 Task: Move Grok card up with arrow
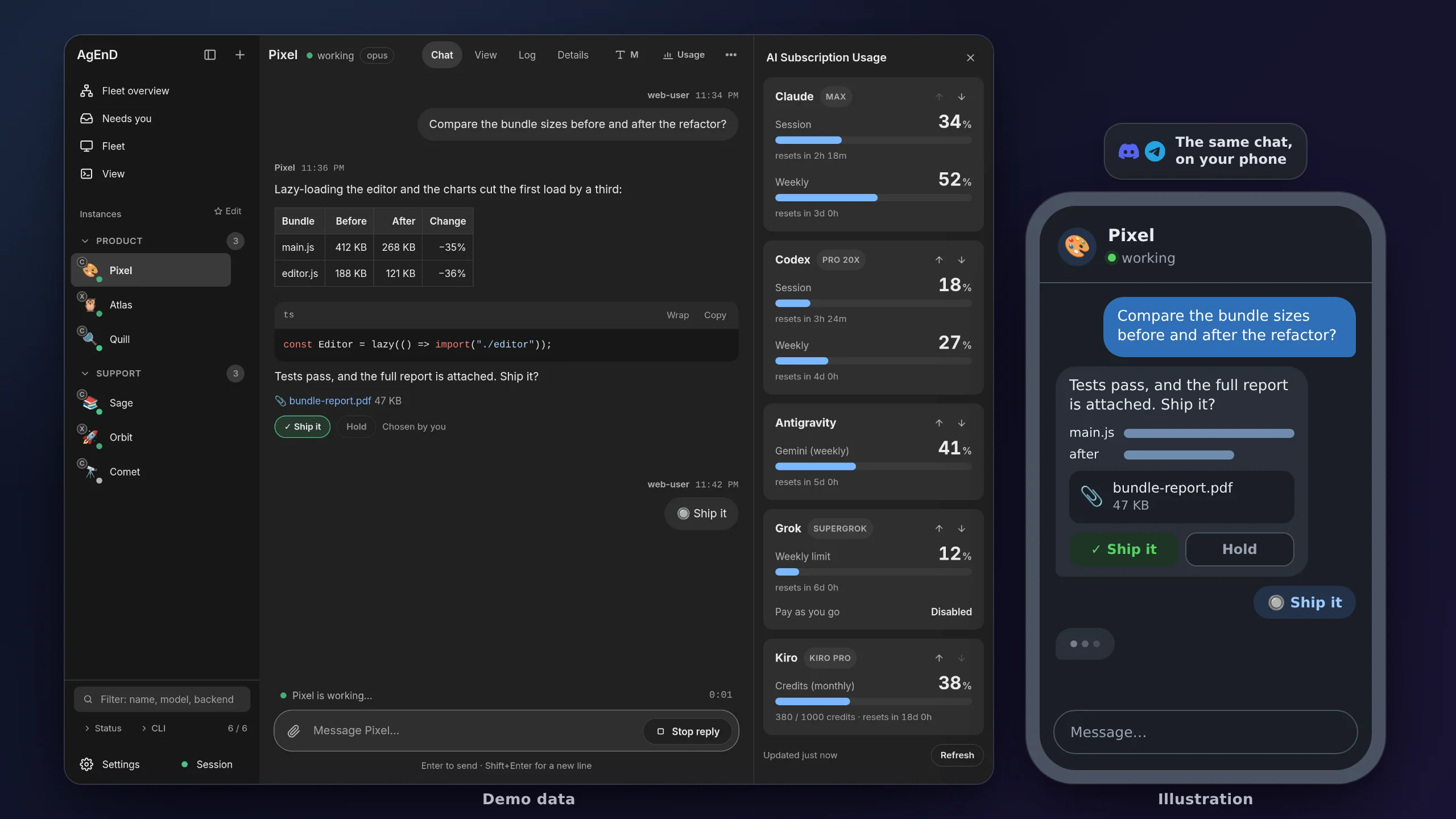[x=939, y=529]
